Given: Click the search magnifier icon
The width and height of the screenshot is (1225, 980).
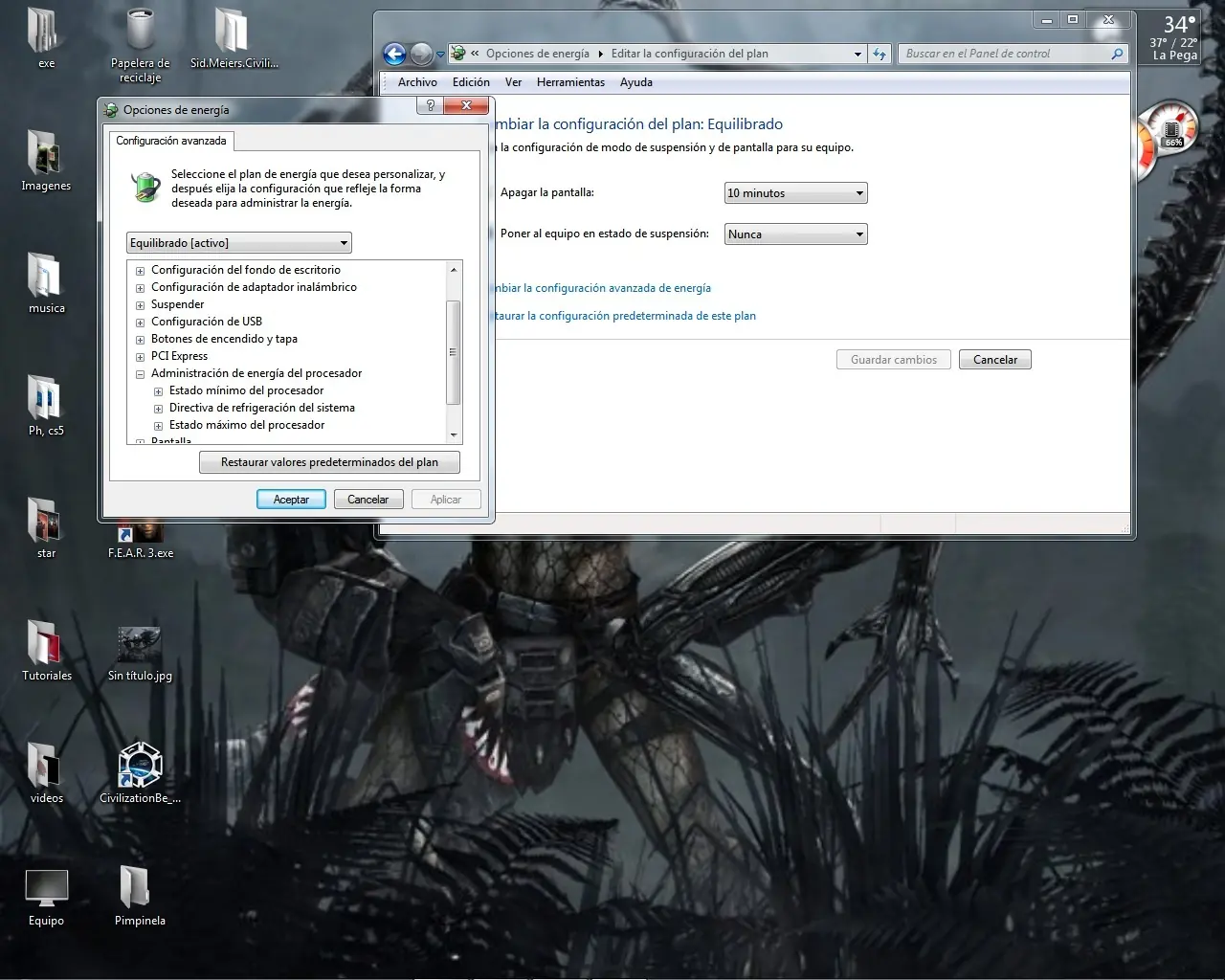Looking at the screenshot, I should [1117, 55].
